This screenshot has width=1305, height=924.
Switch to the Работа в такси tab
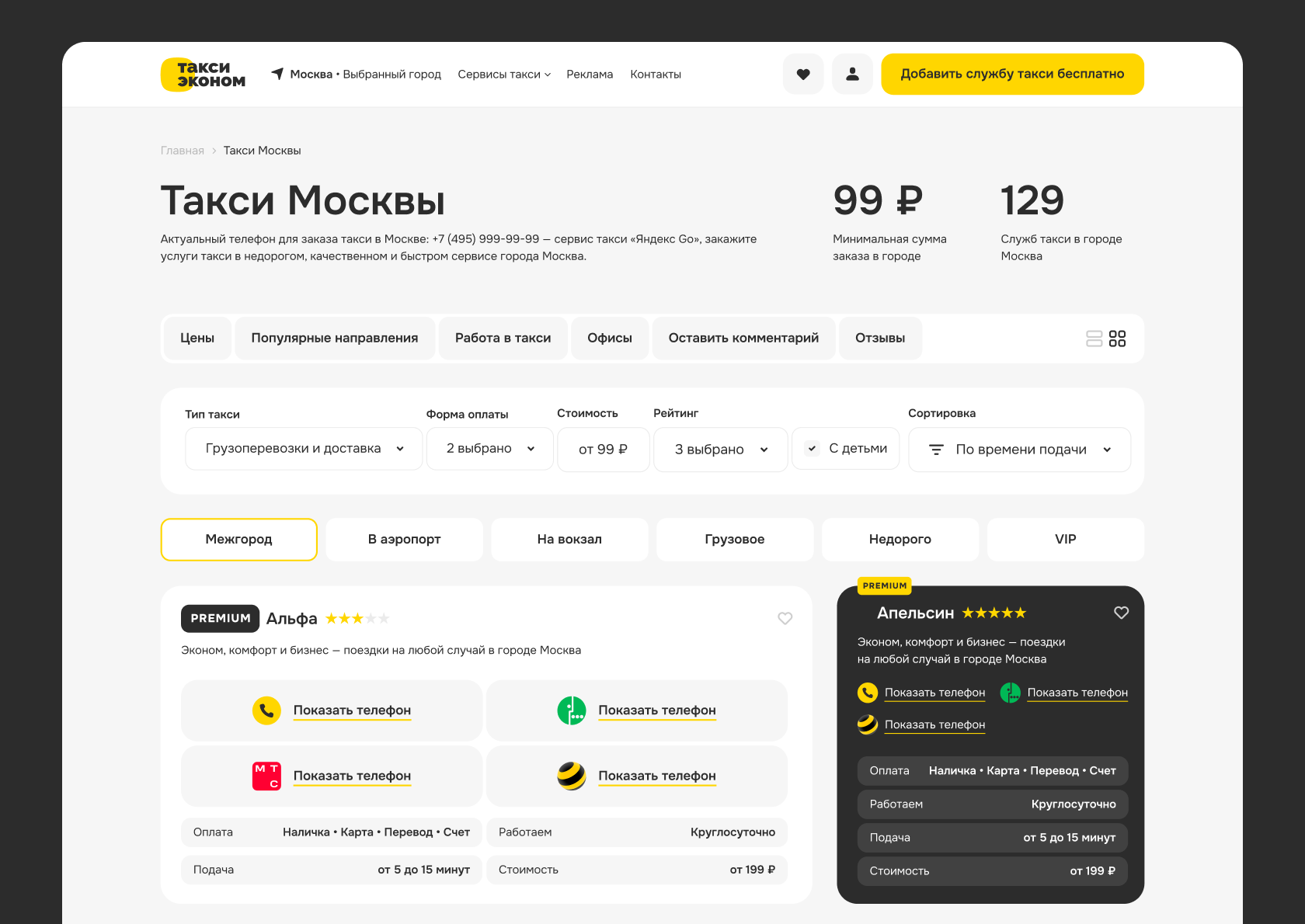tap(503, 339)
